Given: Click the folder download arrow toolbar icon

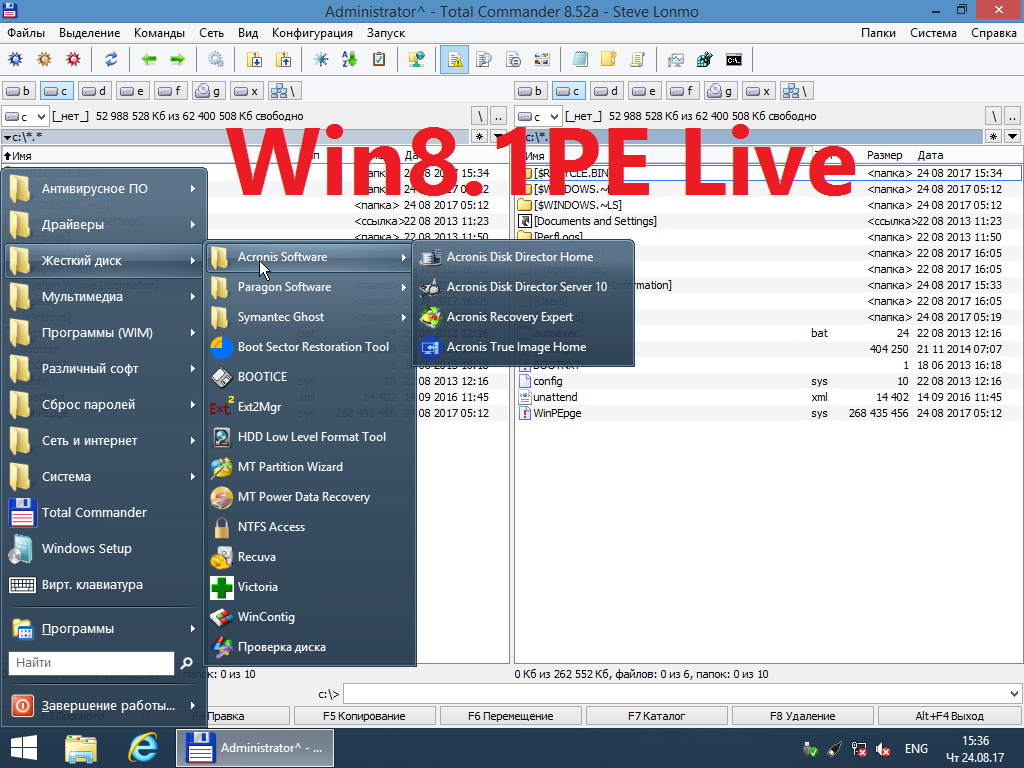Looking at the screenshot, I should point(254,60).
